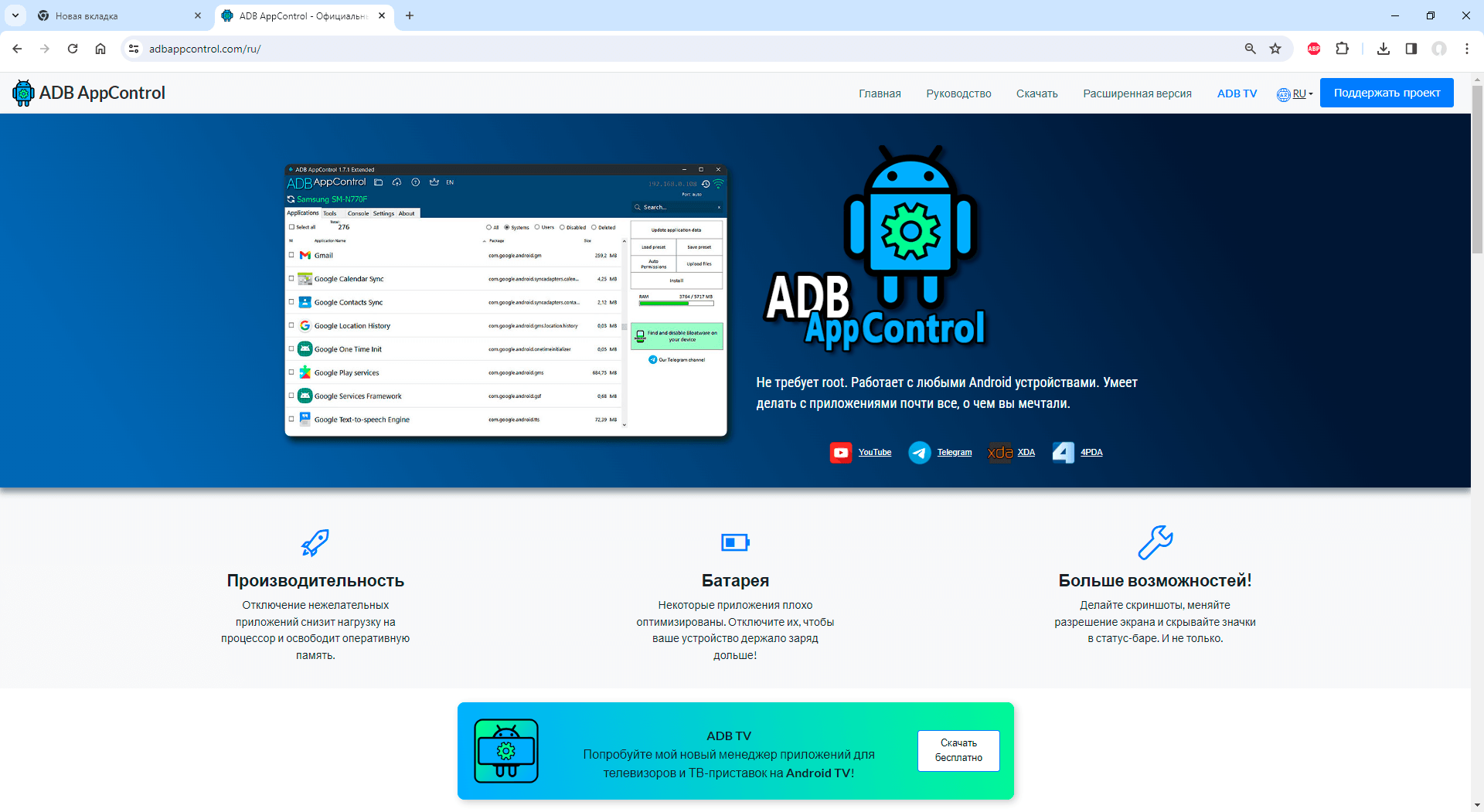Open the XDA logo icon
Viewport: 1484px width, 812px height.
1000,453
